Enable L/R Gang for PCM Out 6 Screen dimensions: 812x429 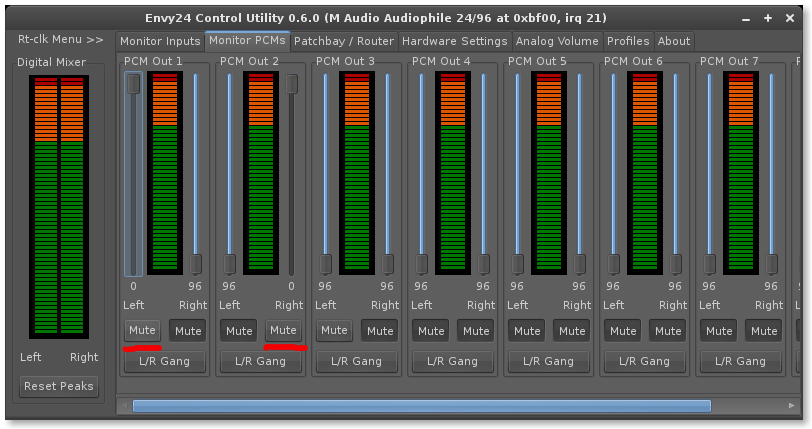644,361
